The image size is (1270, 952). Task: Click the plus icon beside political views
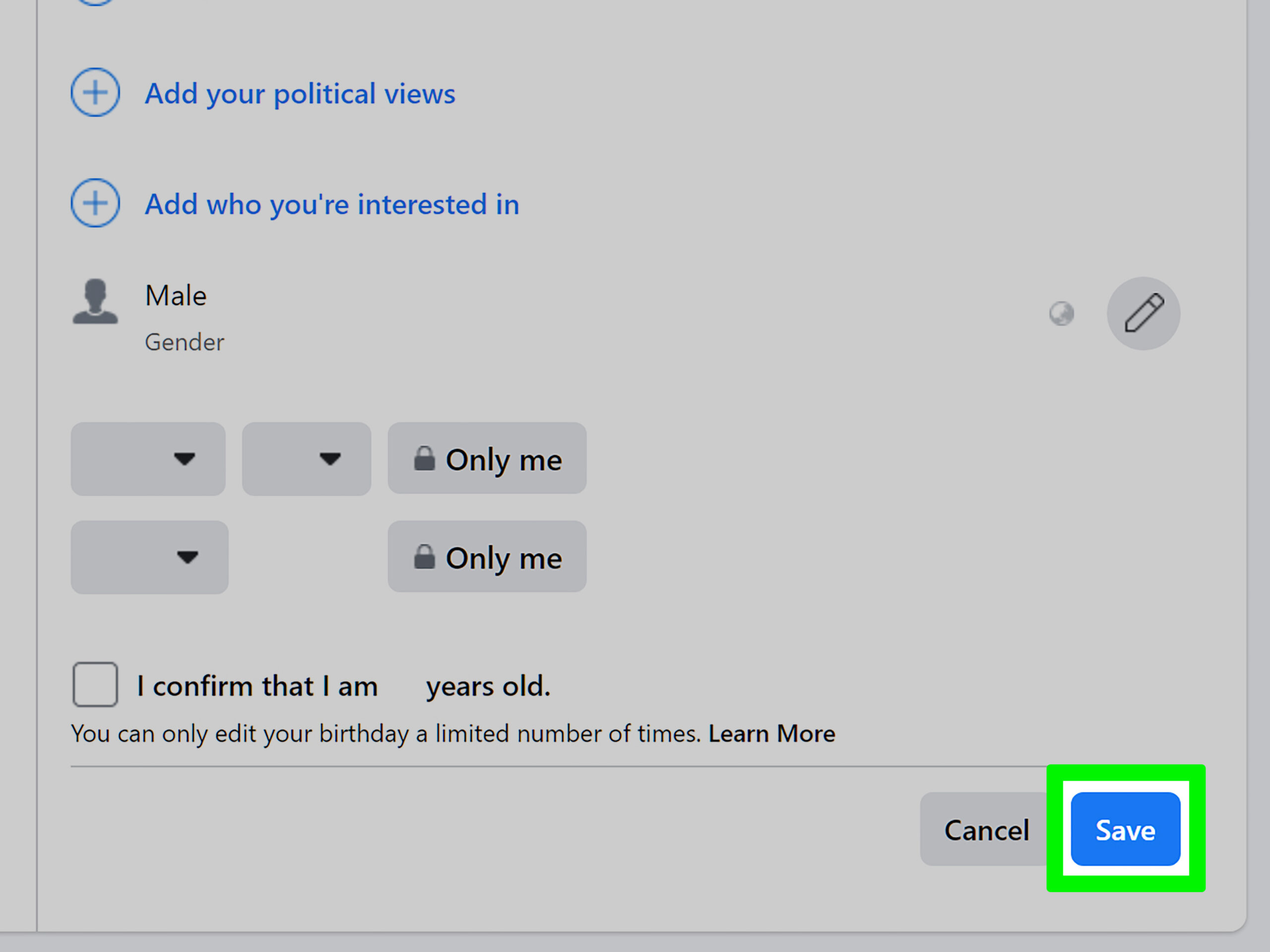pos(95,92)
